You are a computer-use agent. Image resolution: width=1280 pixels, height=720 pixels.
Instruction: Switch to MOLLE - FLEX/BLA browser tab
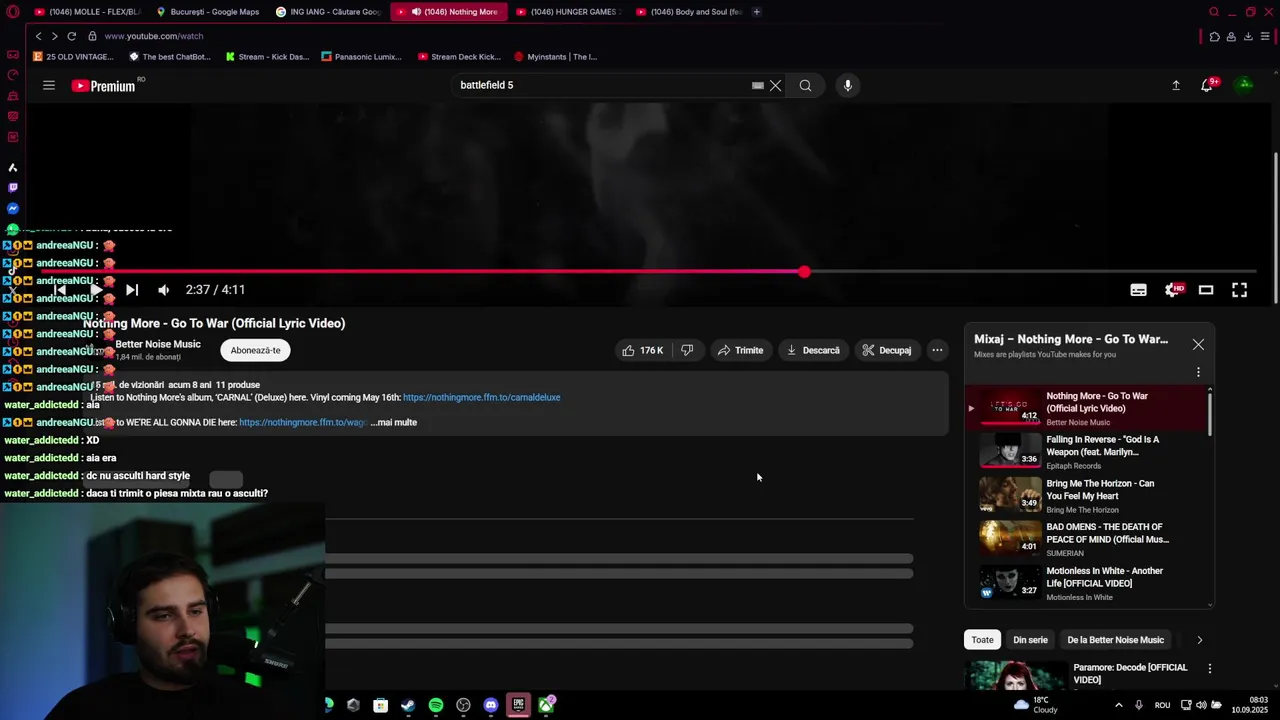[88, 12]
